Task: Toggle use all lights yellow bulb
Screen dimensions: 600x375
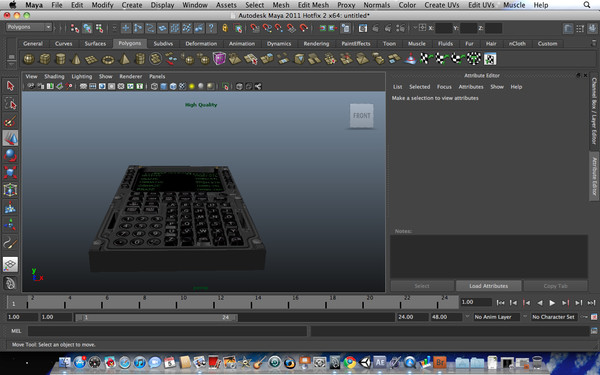Action: pyautogui.click(x=192, y=86)
